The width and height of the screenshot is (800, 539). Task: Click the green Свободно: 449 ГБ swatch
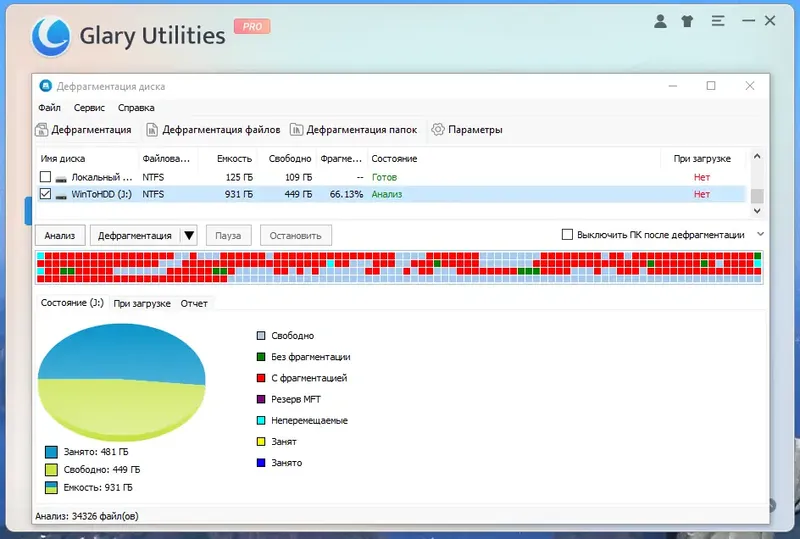point(51,470)
